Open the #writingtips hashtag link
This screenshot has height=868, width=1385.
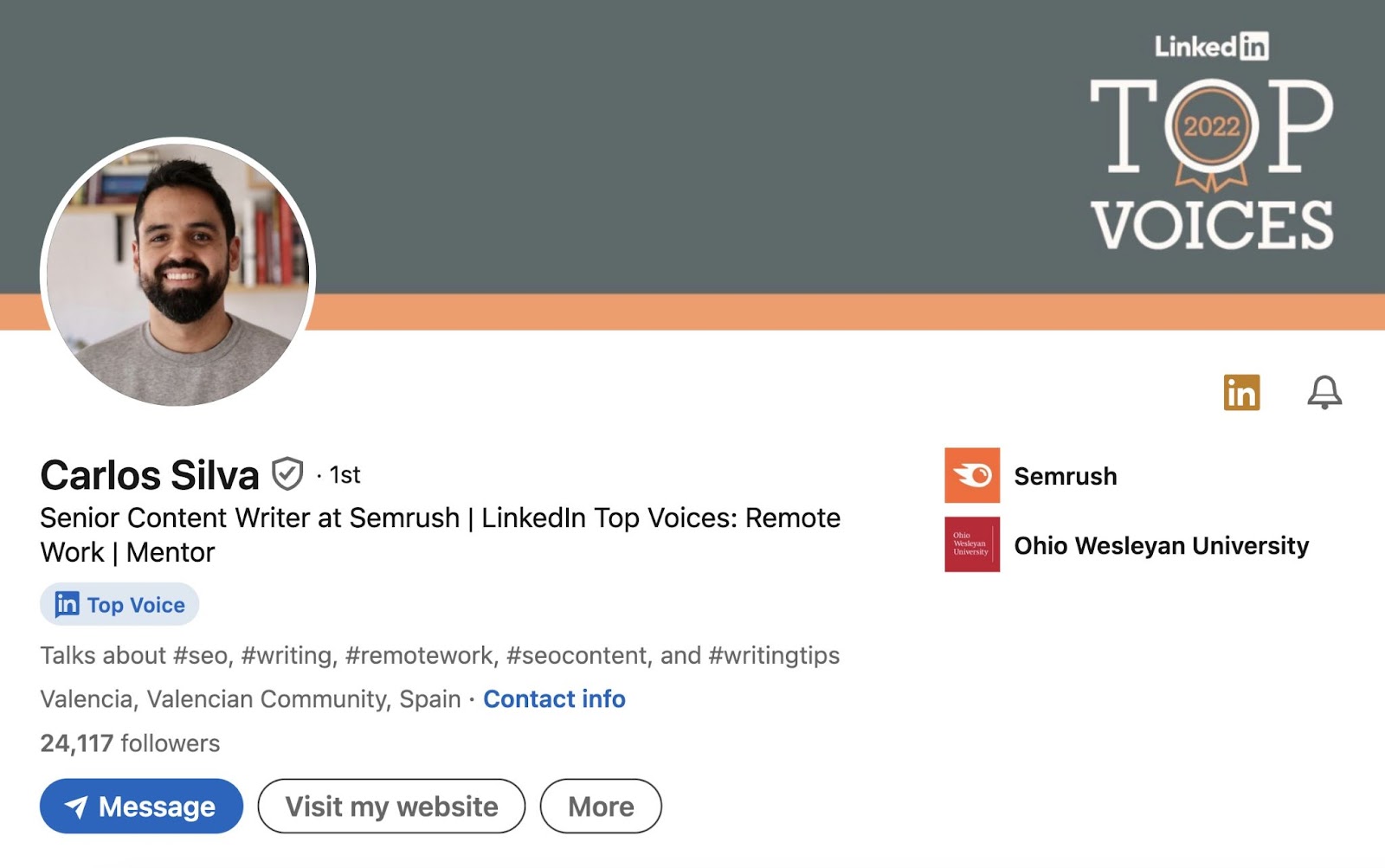pos(776,655)
